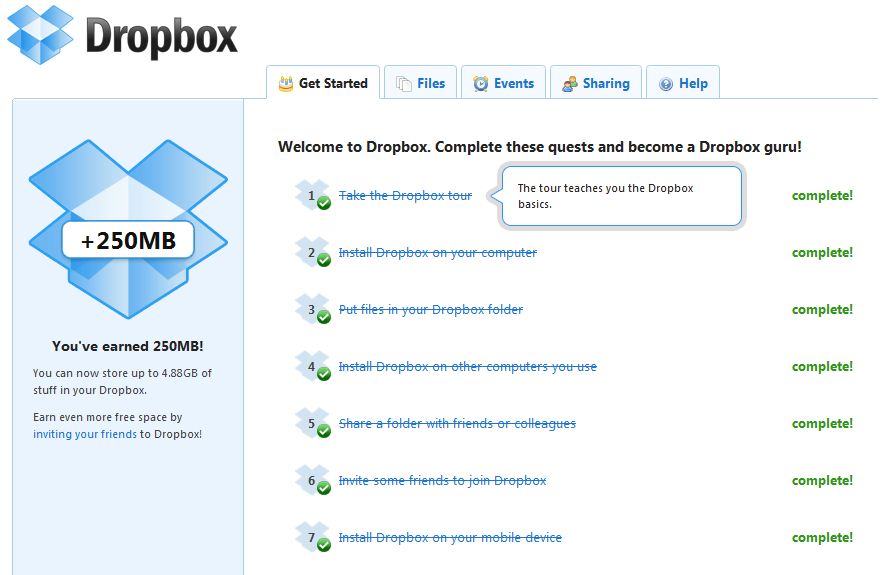Open 'Install Dropbox on other computers you use'
Screen dimensions: 890x575
468,367
